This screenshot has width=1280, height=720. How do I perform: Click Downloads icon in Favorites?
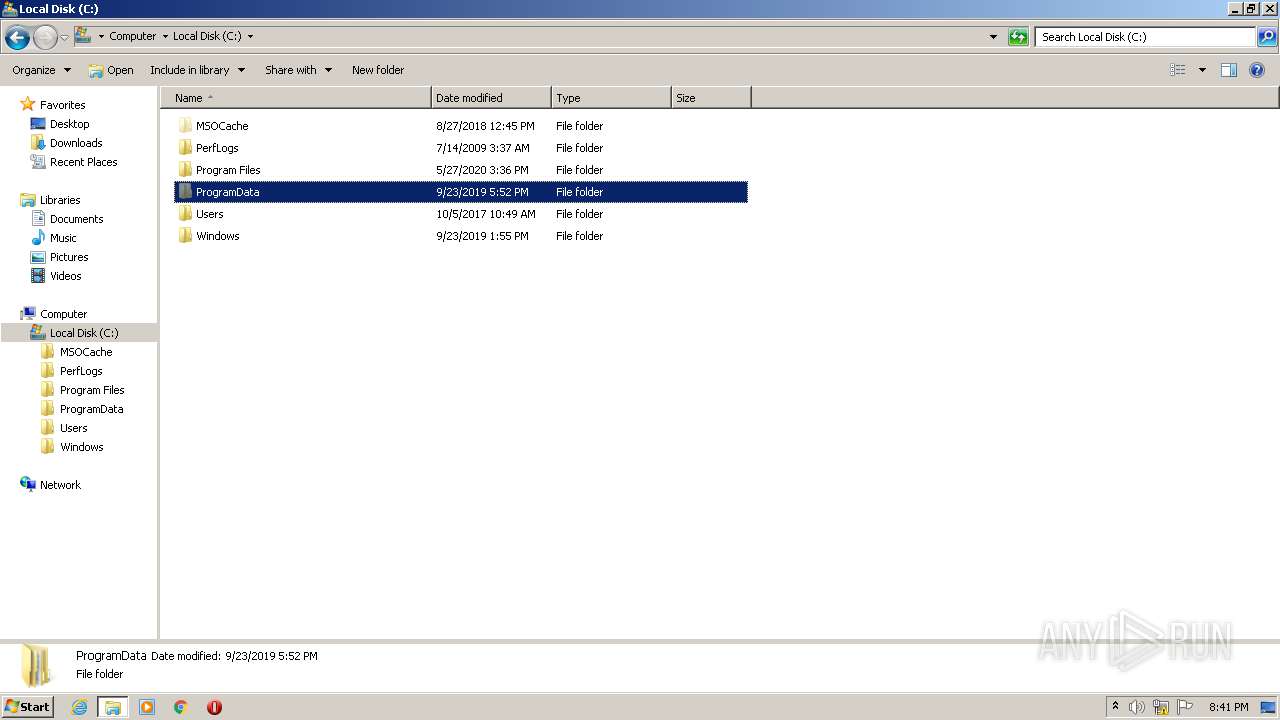[38, 143]
